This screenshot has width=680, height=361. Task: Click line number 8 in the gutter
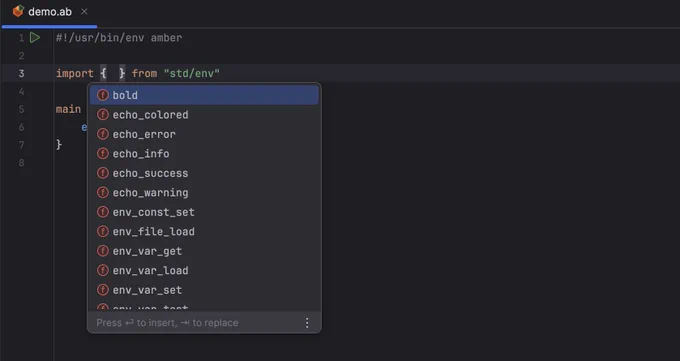pyautogui.click(x=21, y=163)
